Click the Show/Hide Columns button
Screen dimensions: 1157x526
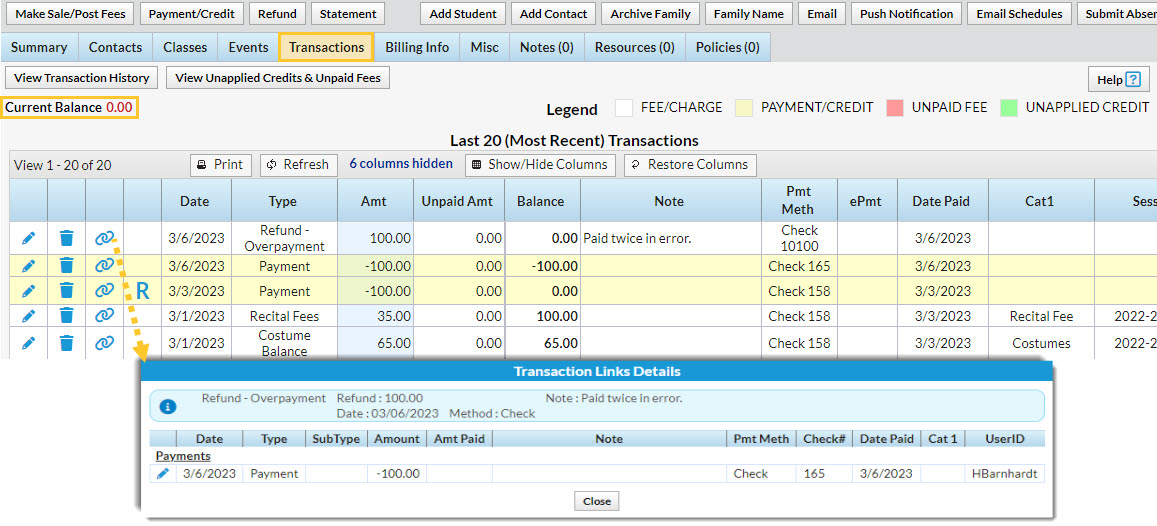pyautogui.click(x=539, y=165)
